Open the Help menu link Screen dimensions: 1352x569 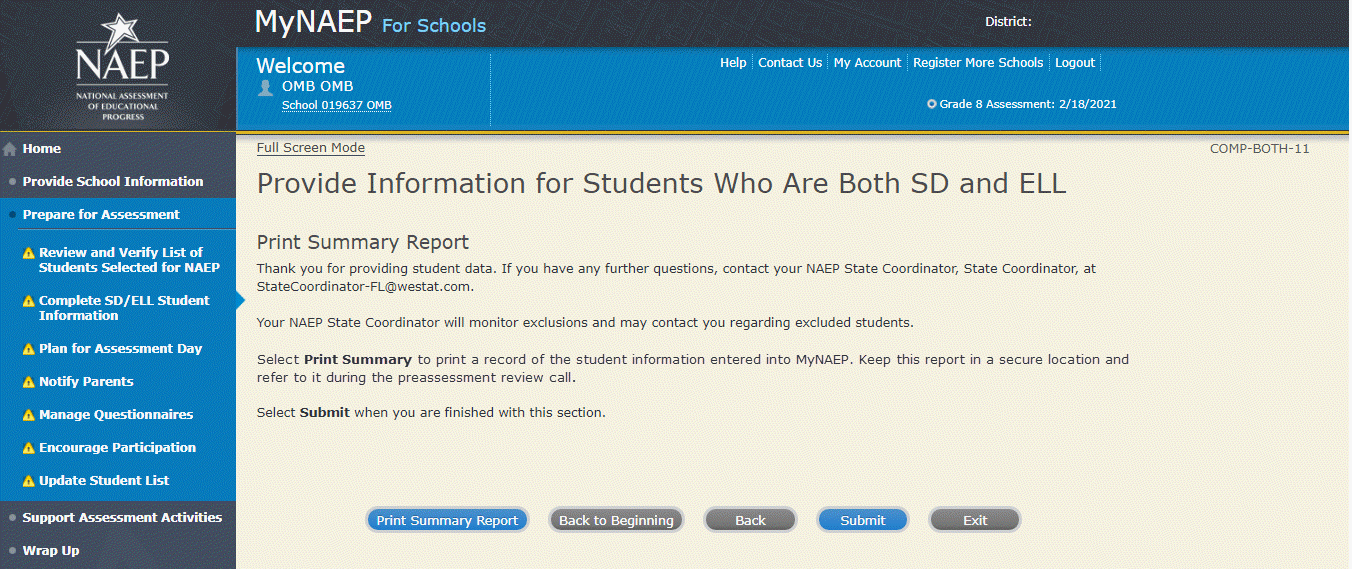(733, 63)
